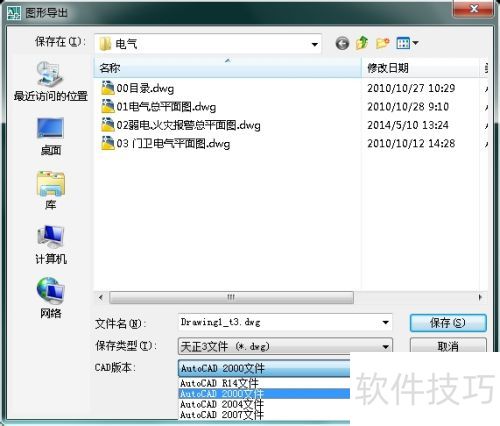Click the Back navigation arrow icon
This screenshot has height=426, width=500.
tap(342, 43)
